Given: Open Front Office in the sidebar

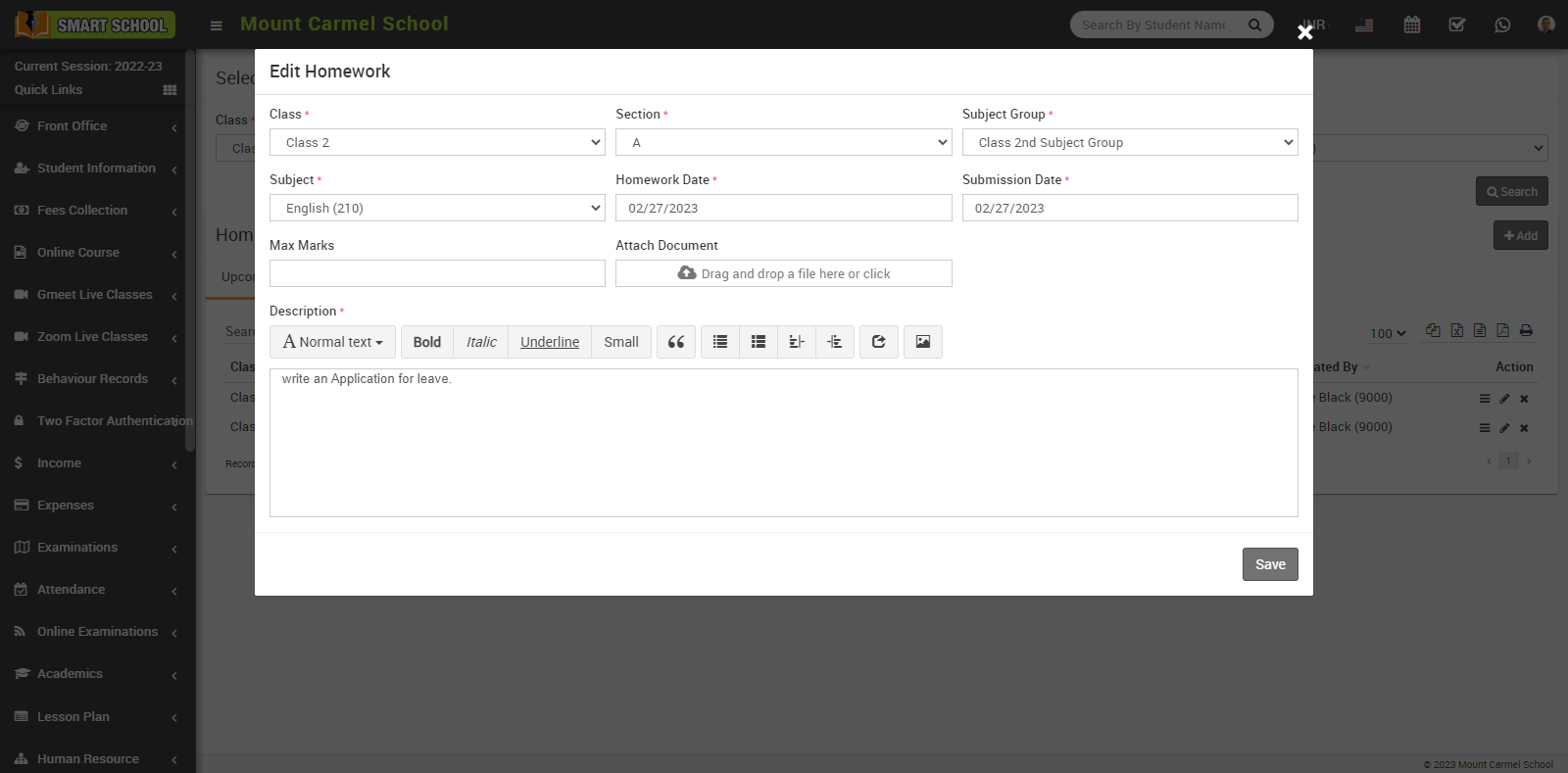Looking at the screenshot, I should pos(73,126).
